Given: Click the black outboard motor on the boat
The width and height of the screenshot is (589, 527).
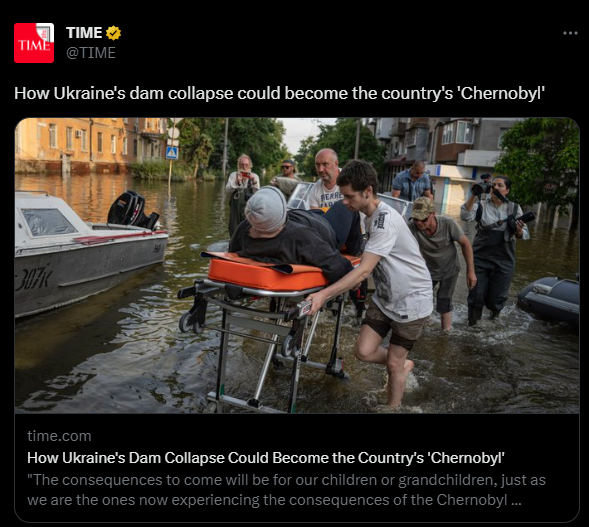Looking at the screenshot, I should [132, 210].
